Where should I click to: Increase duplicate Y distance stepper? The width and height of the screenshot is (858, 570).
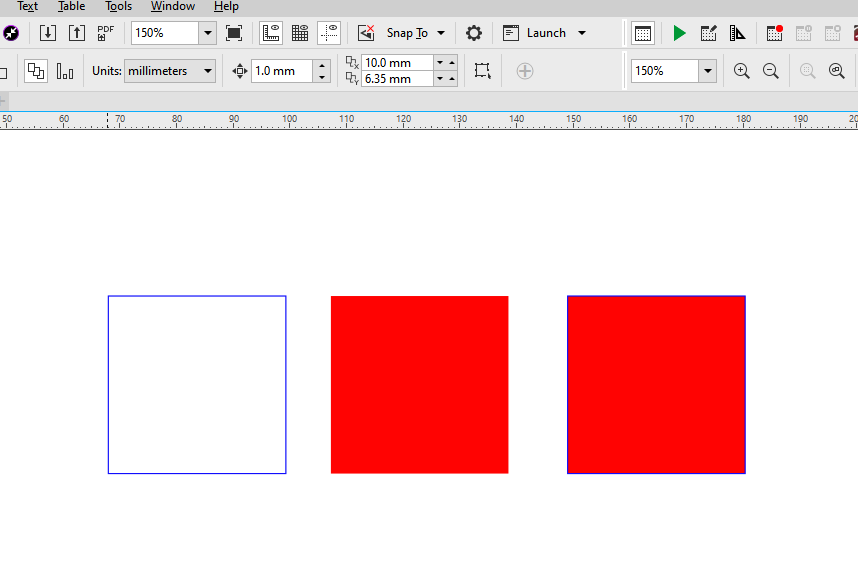tap(452, 79)
